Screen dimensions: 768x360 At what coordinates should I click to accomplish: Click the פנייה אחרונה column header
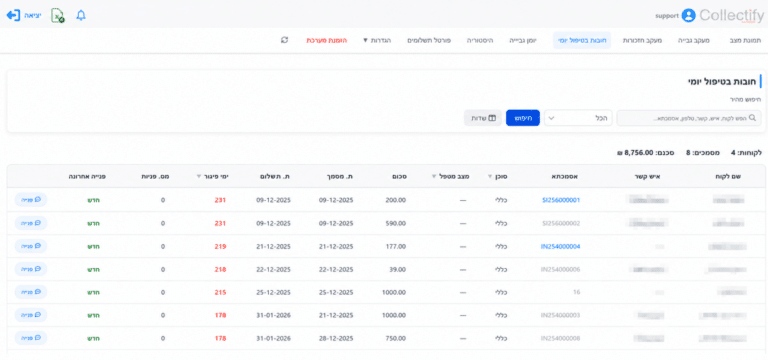point(87,177)
